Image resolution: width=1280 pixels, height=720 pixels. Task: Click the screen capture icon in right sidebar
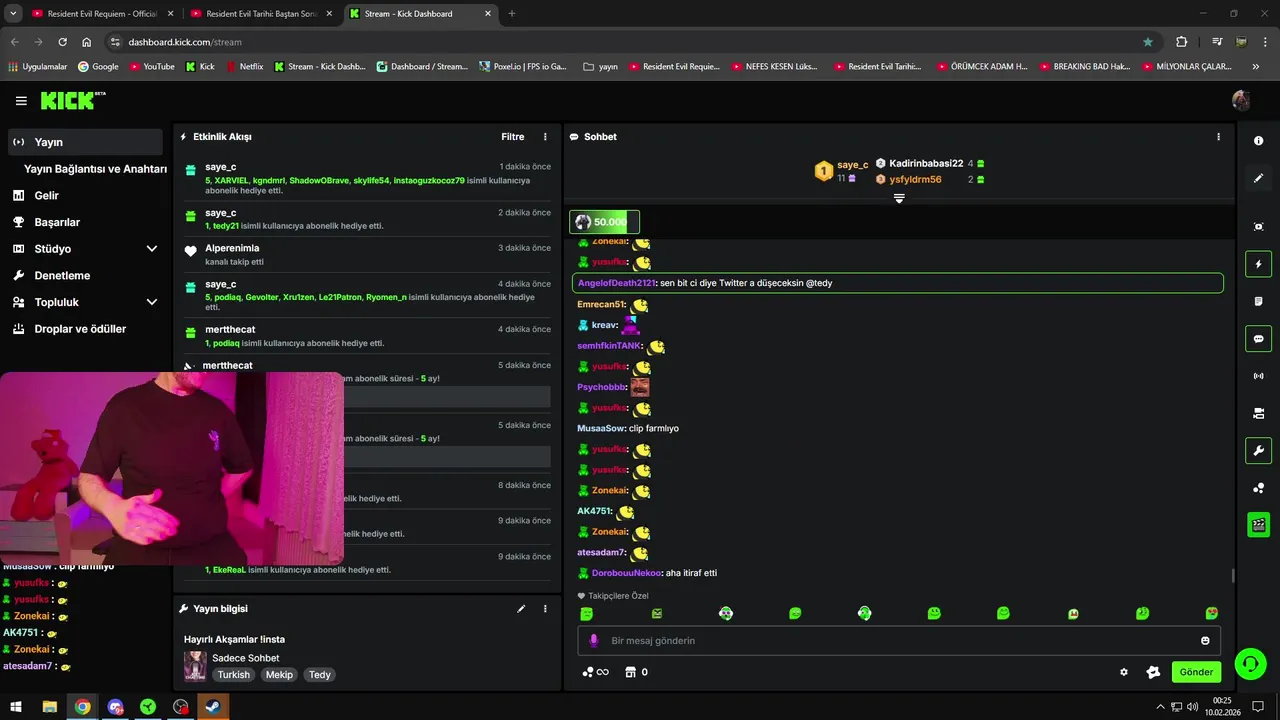pyautogui.click(x=1258, y=227)
